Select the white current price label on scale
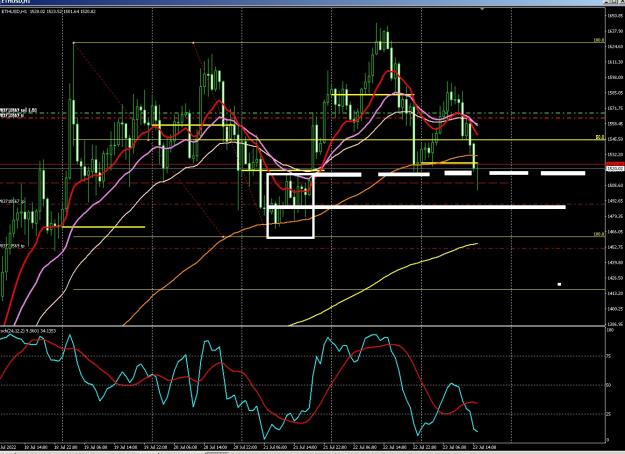625x454 pixels. click(x=615, y=169)
